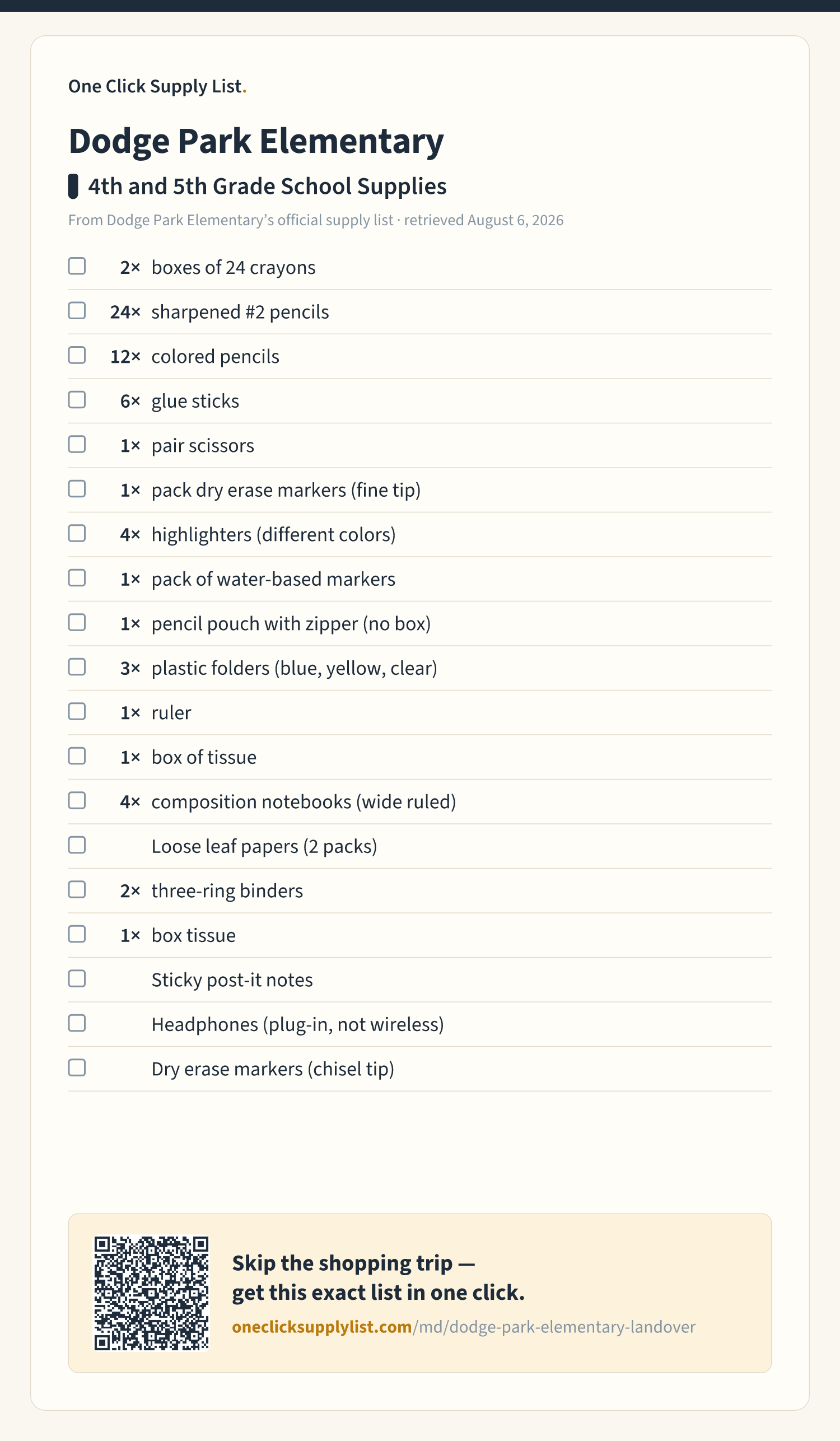This screenshot has width=840, height=1441.
Task: Tick the pair scissors checkbox
Action: pyautogui.click(x=77, y=444)
